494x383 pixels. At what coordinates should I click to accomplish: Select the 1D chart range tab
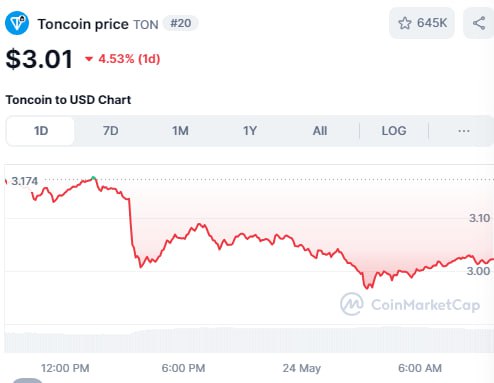(40, 131)
